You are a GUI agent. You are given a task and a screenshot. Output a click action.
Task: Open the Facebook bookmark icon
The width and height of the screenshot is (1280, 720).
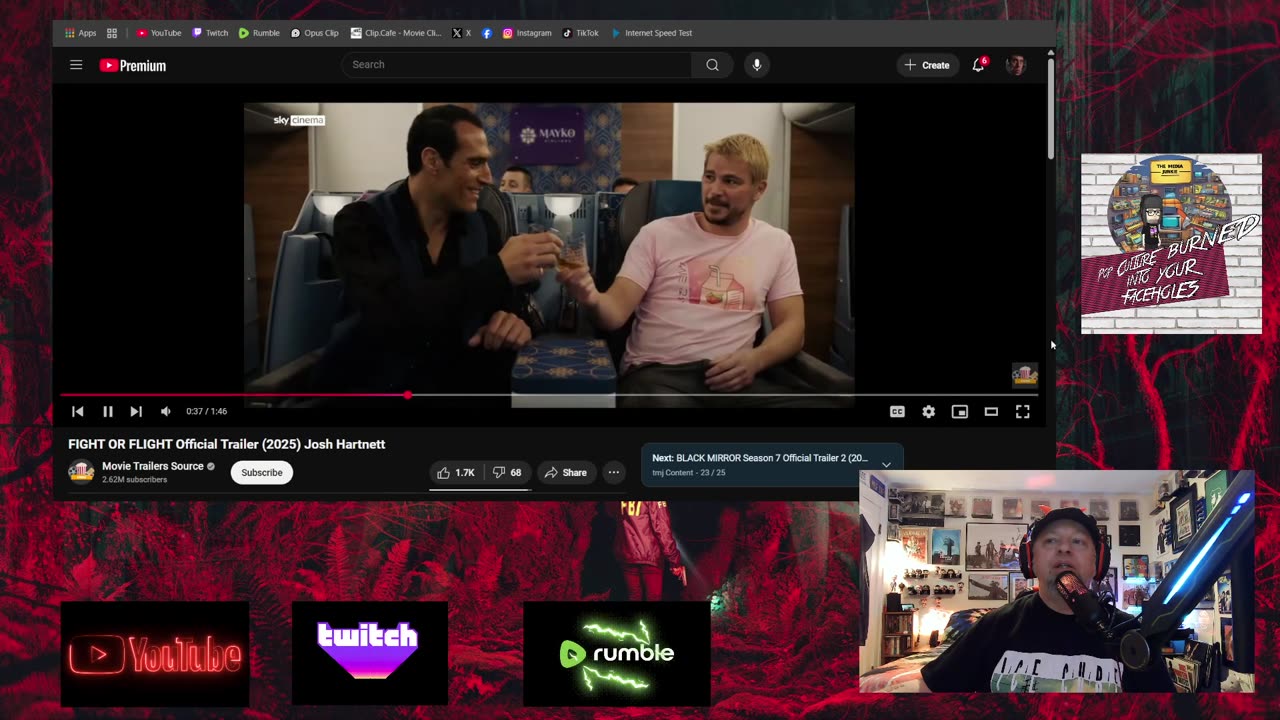point(487,33)
